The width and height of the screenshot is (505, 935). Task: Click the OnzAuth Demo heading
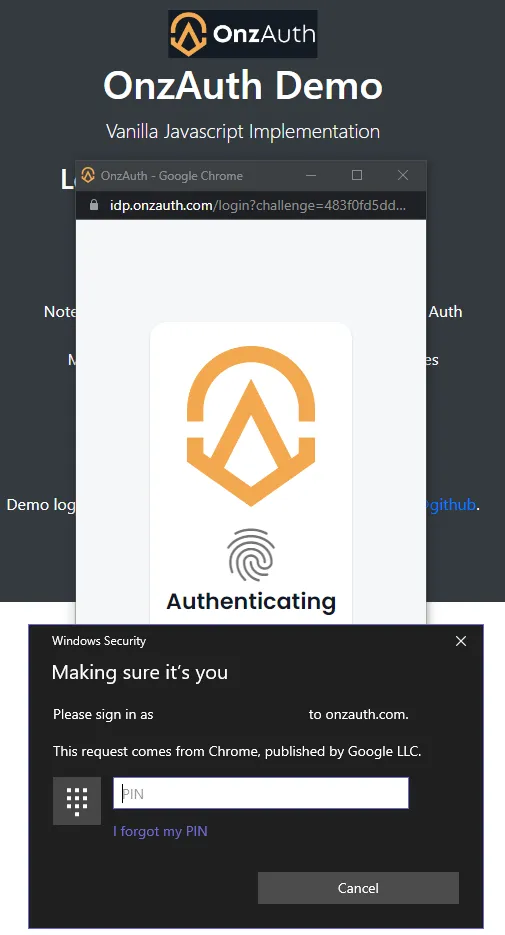[243, 85]
